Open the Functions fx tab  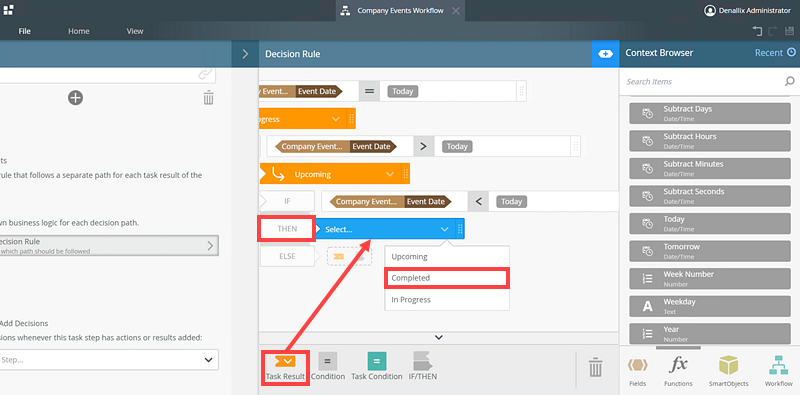[x=678, y=371]
